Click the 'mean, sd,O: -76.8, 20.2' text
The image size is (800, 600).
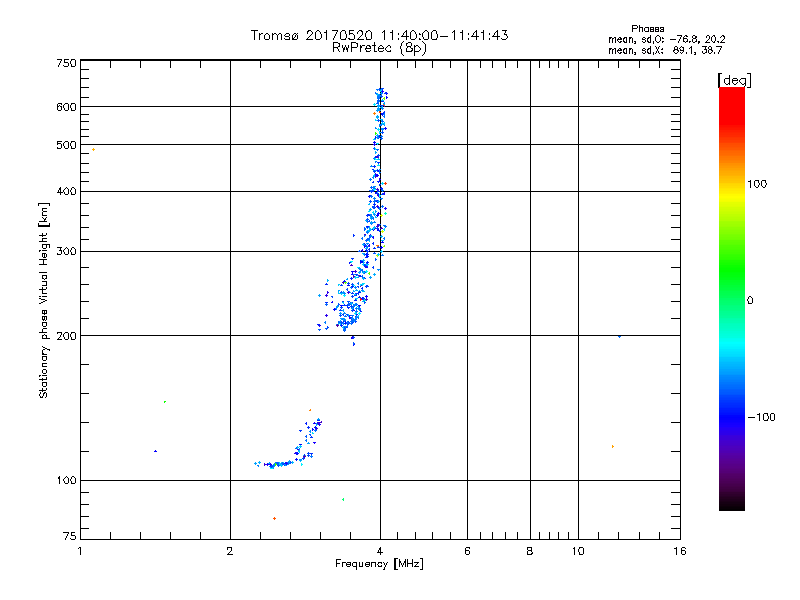666,39
